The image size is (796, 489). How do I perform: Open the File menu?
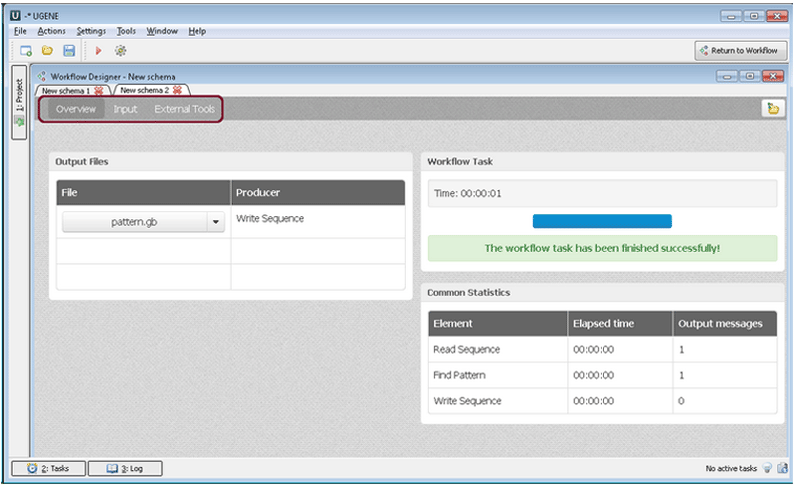click(20, 31)
